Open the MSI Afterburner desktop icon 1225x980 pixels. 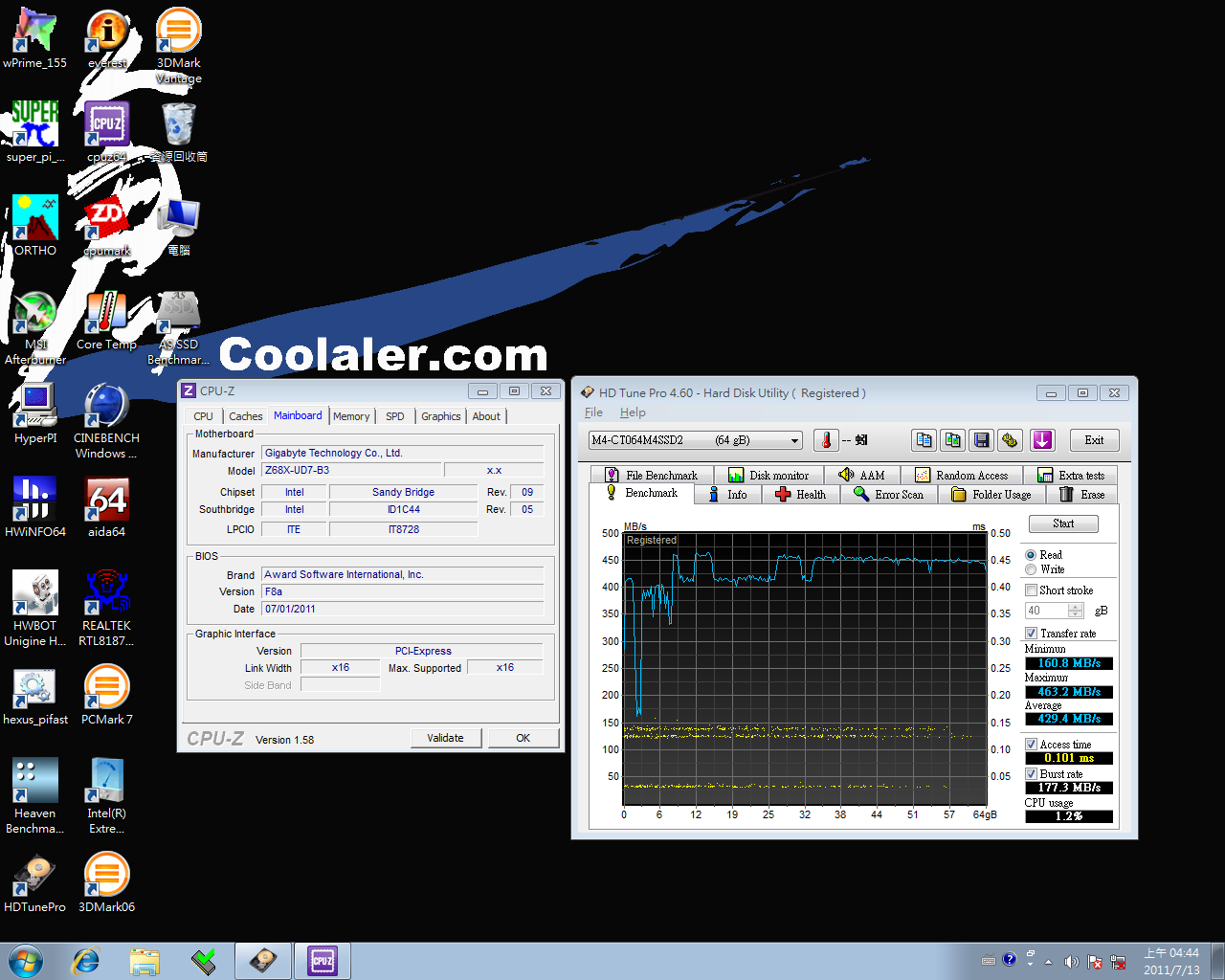pyautogui.click(x=35, y=328)
